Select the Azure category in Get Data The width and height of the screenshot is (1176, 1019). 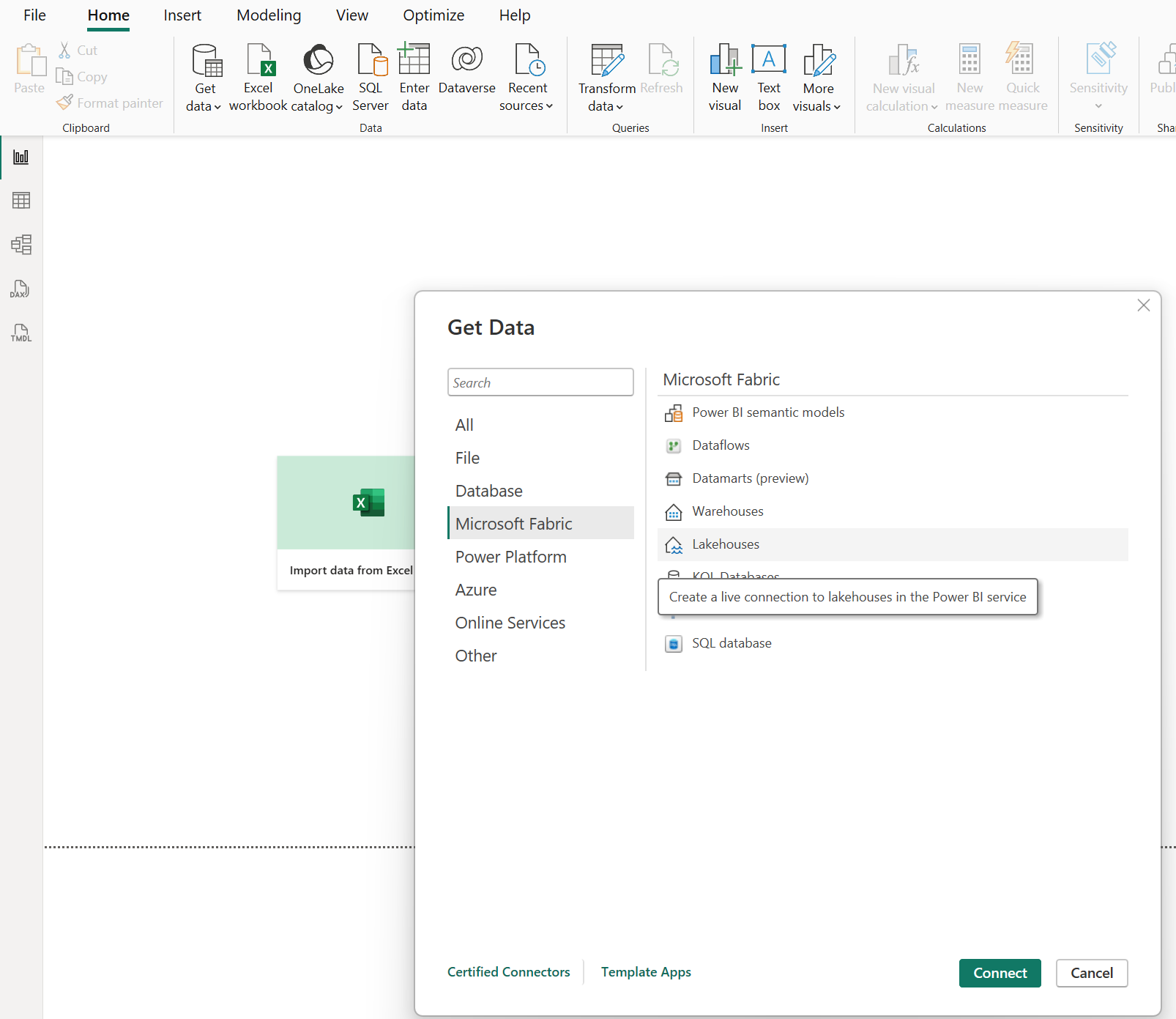(x=476, y=590)
